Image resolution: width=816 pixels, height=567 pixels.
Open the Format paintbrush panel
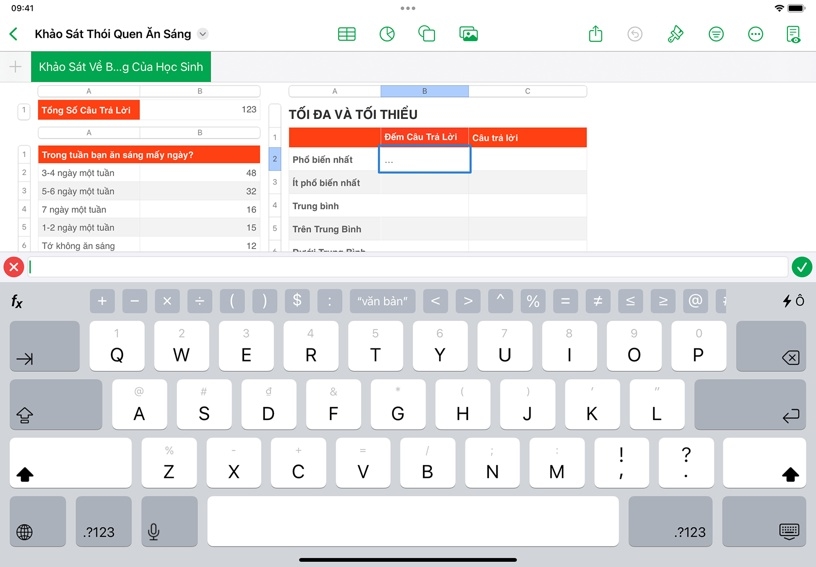[676, 34]
